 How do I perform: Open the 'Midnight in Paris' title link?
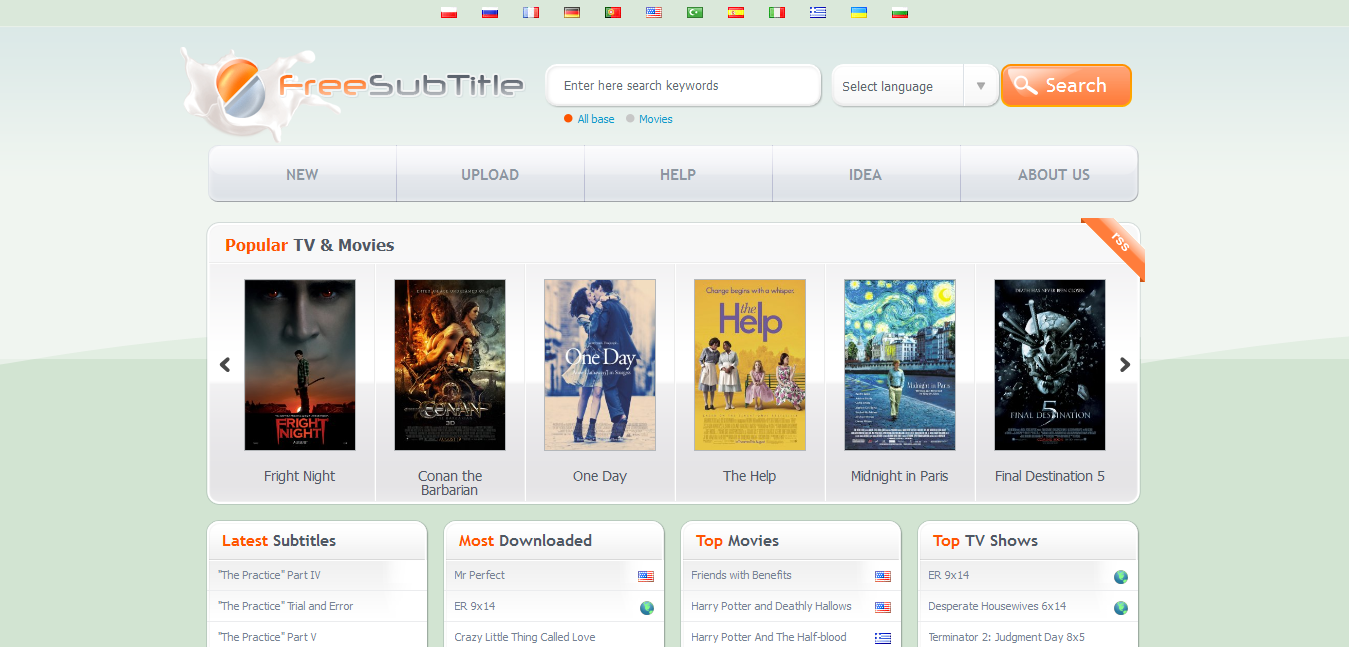[900, 476]
